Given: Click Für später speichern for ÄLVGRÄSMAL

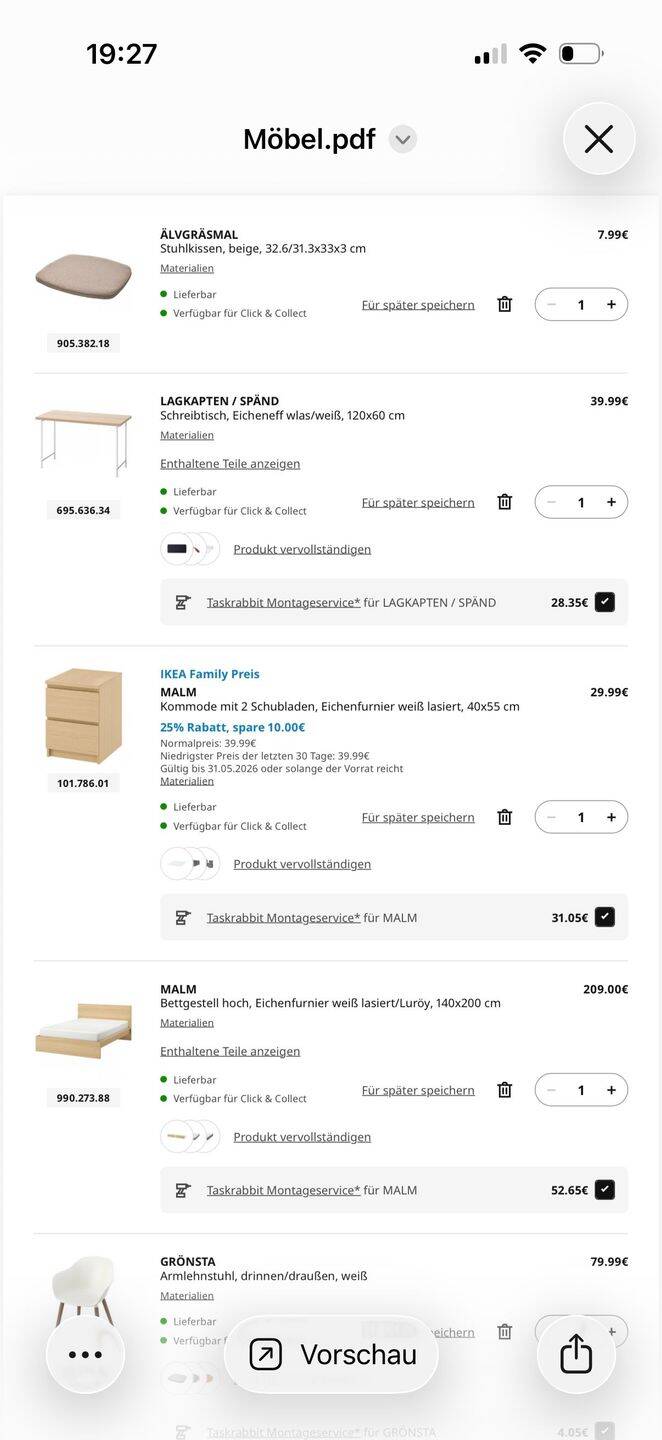Looking at the screenshot, I should [418, 305].
